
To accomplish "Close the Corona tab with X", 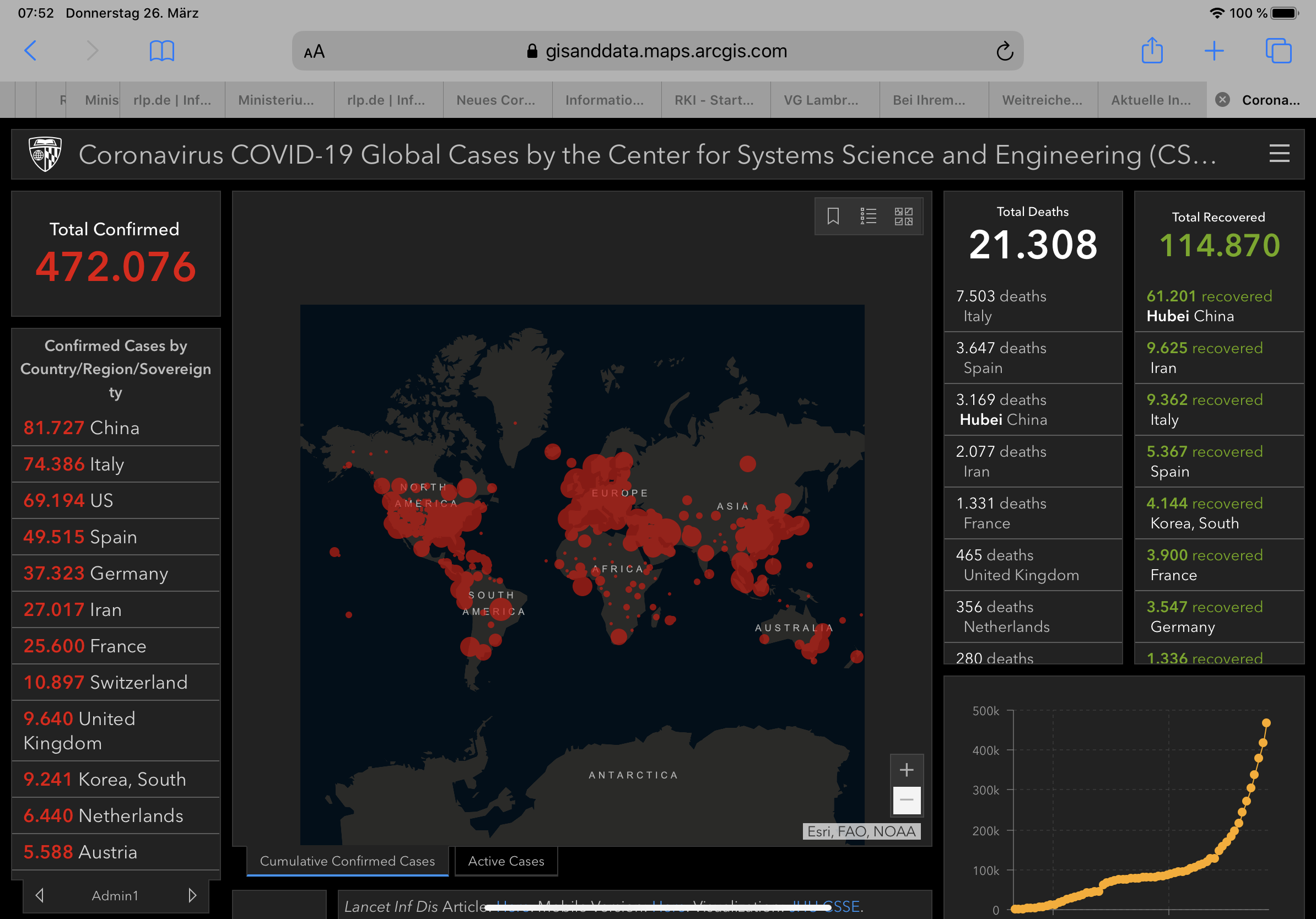I will point(1222,100).
